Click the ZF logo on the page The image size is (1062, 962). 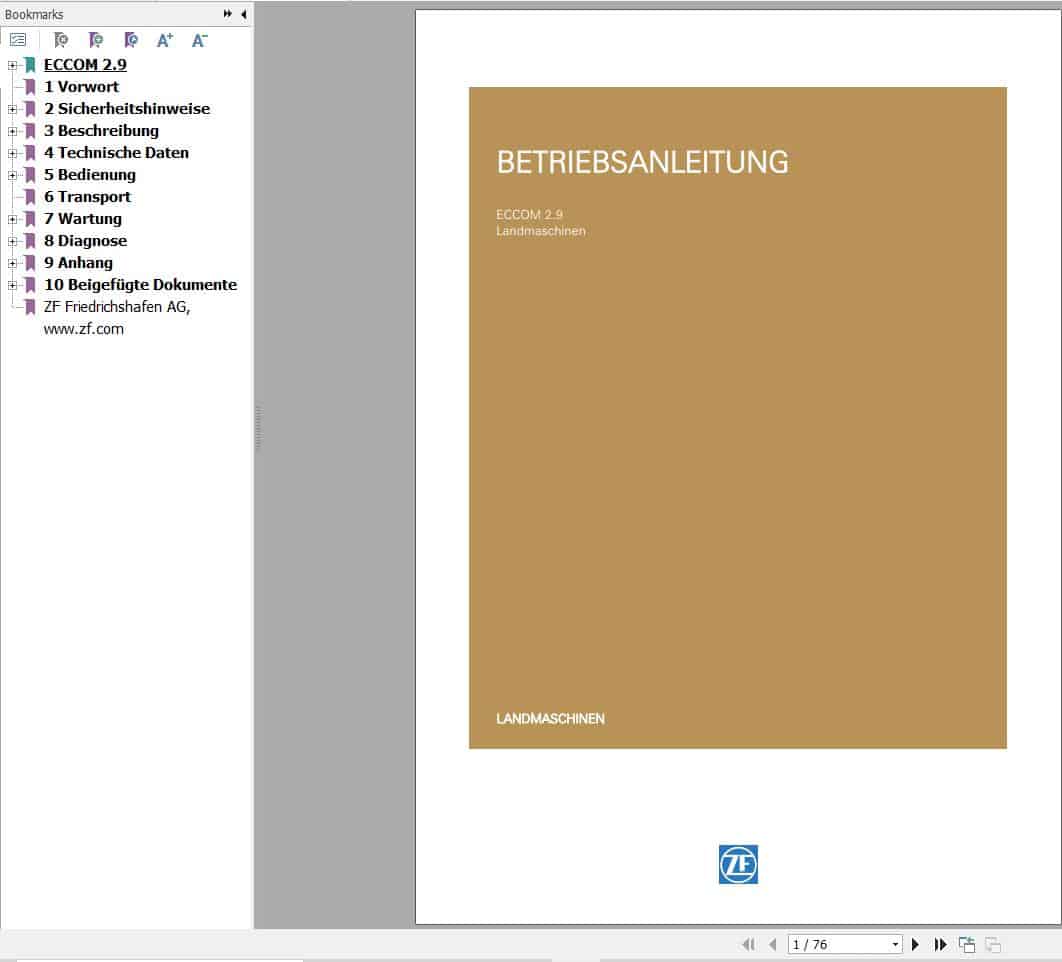[x=738, y=864]
